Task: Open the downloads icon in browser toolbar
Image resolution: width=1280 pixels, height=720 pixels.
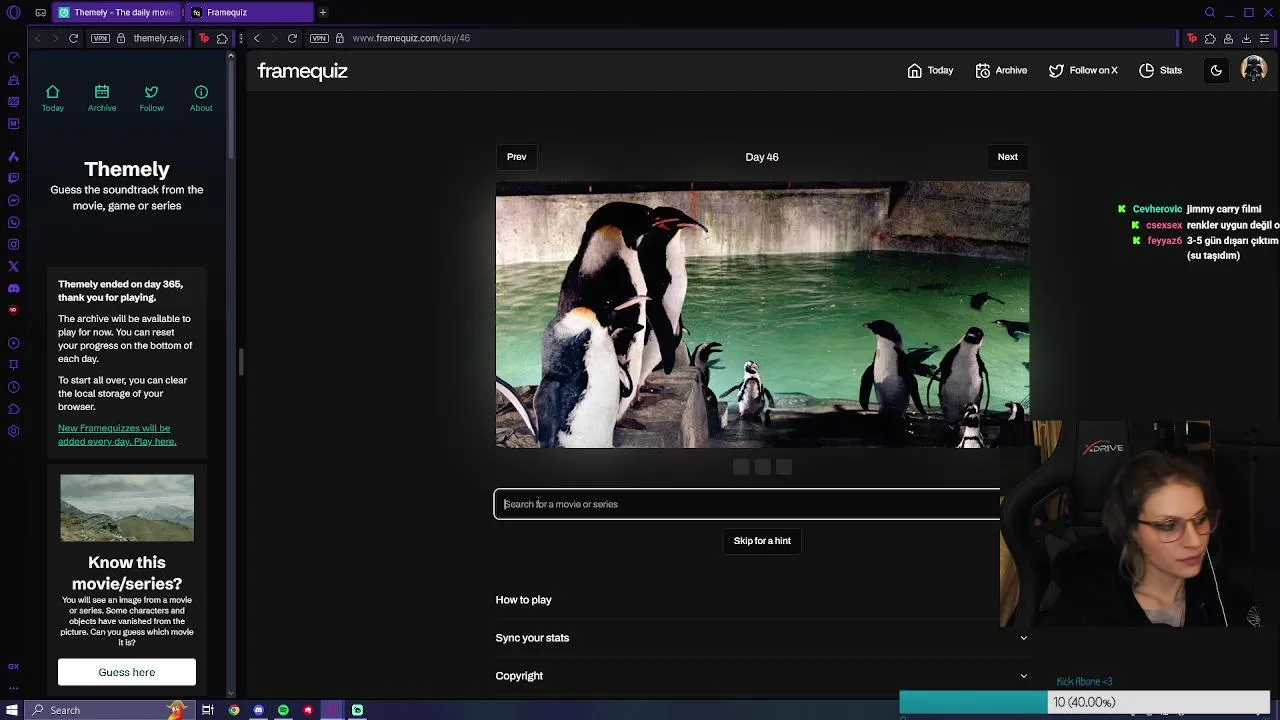Action: tap(1246, 38)
